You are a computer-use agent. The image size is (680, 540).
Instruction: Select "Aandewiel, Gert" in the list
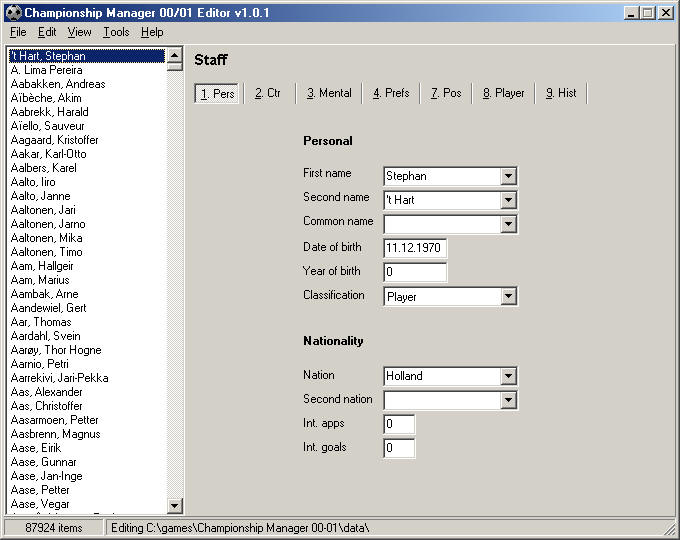click(x=87, y=308)
